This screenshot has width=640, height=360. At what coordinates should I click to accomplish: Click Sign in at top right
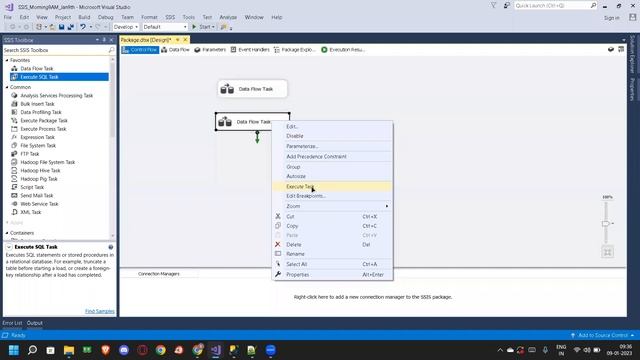point(611,18)
